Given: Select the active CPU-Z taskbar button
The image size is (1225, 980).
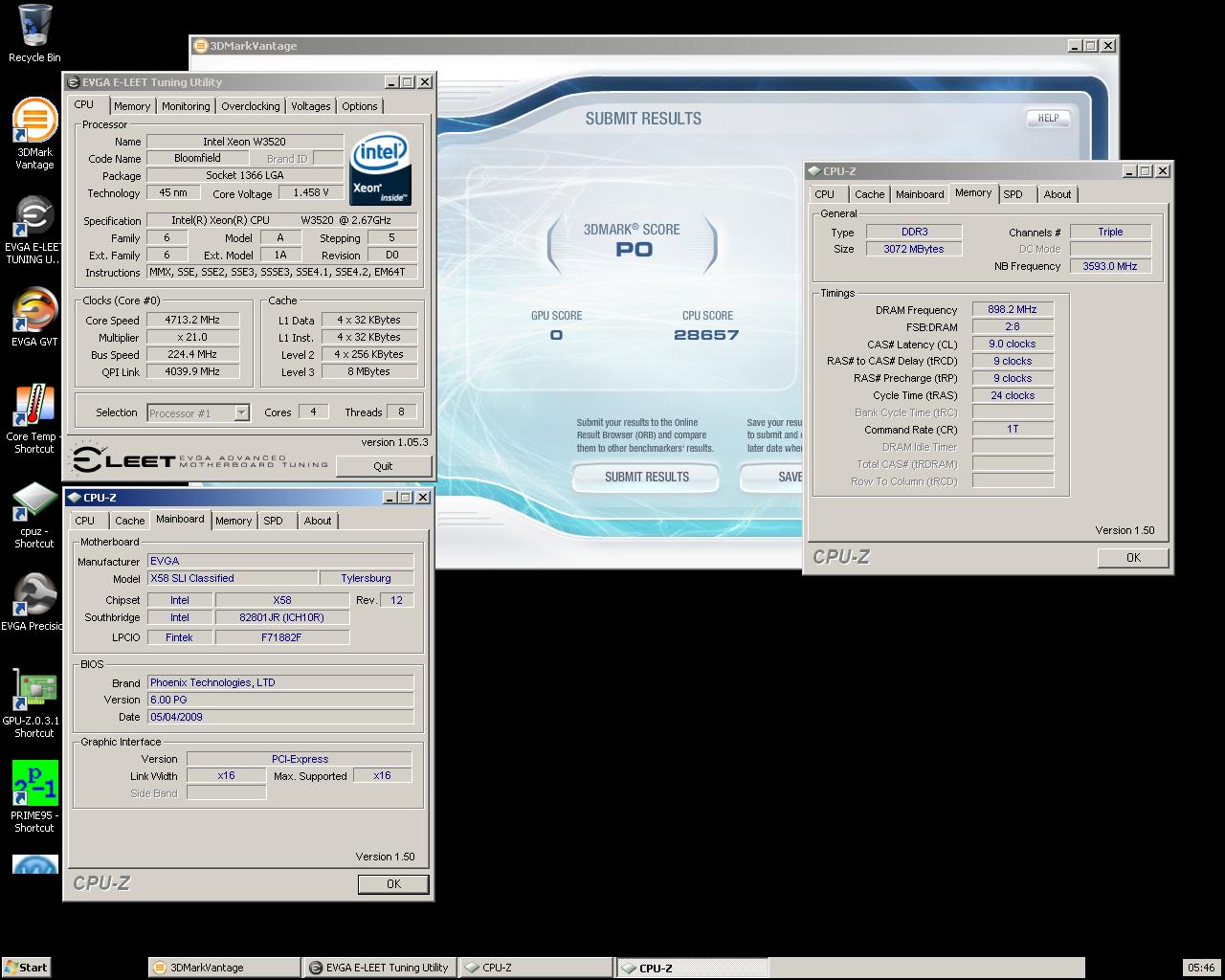Looking at the screenshot, I should [692, 968].
